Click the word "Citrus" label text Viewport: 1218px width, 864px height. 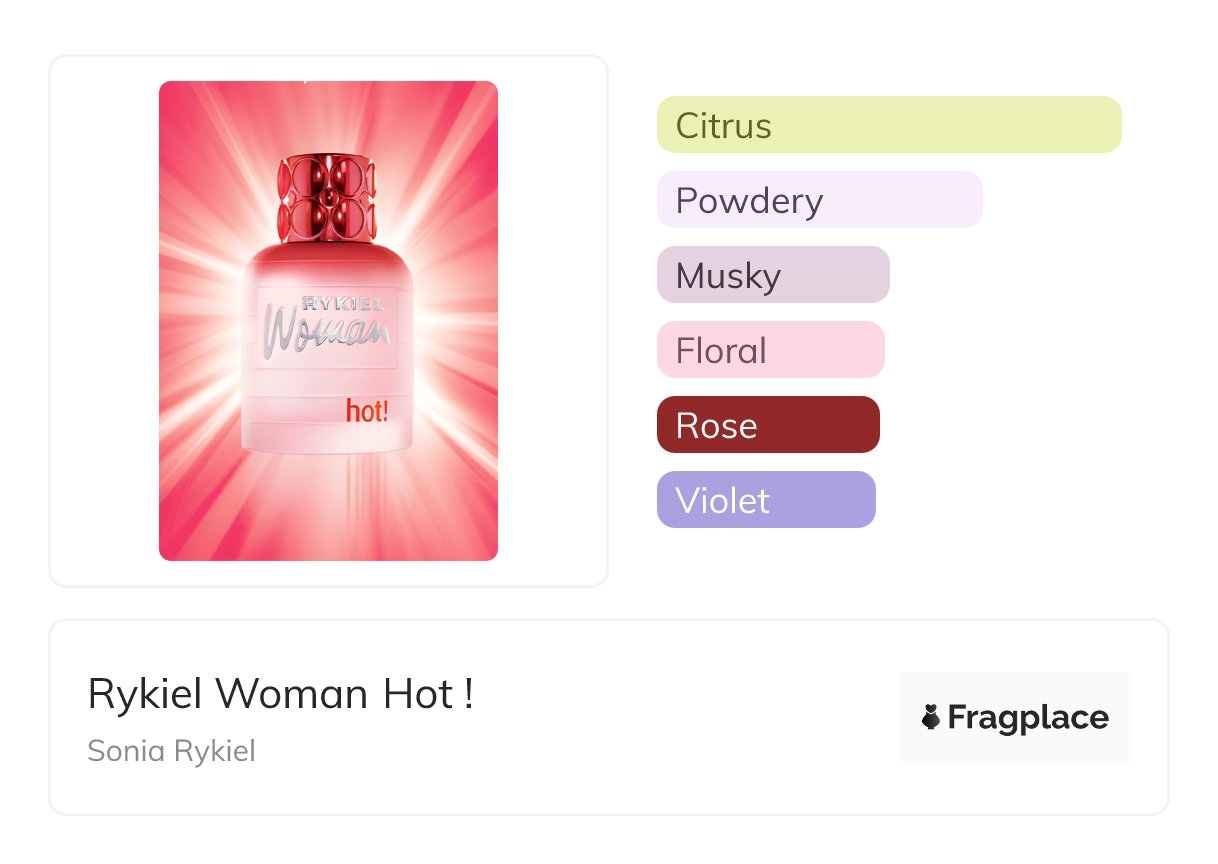(723, 126)
